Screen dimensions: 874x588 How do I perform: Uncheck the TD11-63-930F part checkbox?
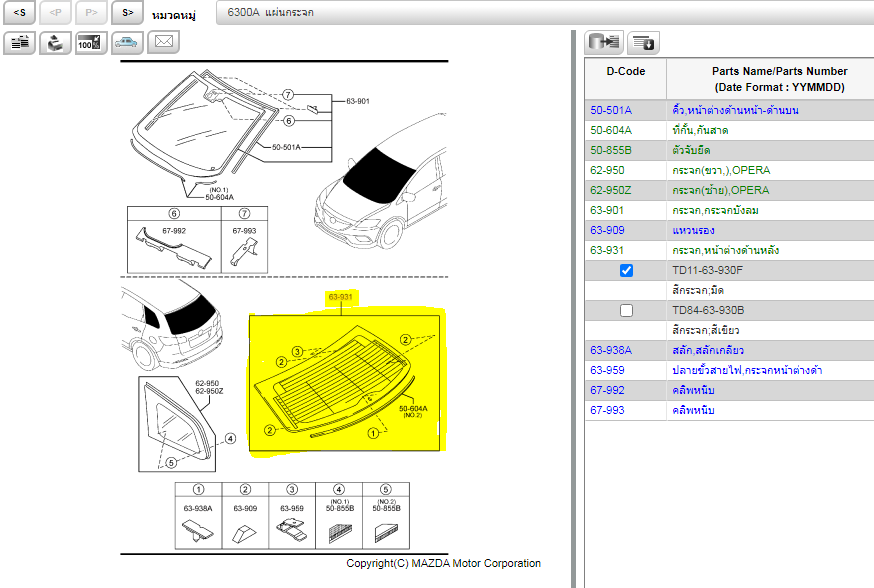tap(627, 270)
